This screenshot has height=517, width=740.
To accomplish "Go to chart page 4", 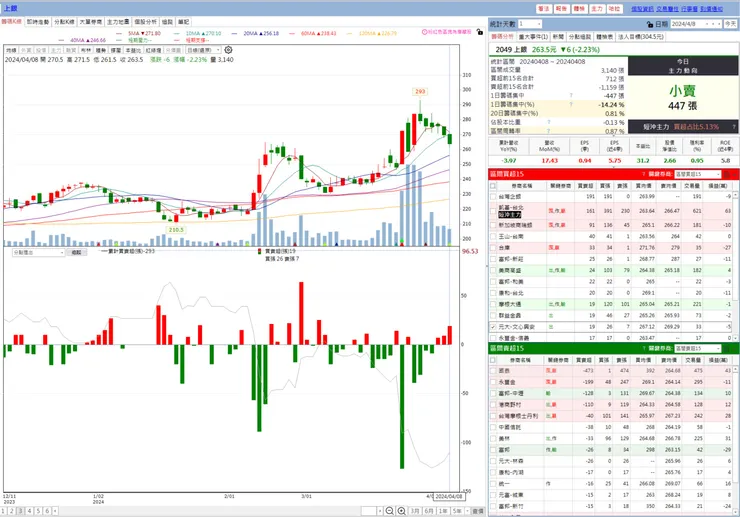I will [x=29, y=511].
